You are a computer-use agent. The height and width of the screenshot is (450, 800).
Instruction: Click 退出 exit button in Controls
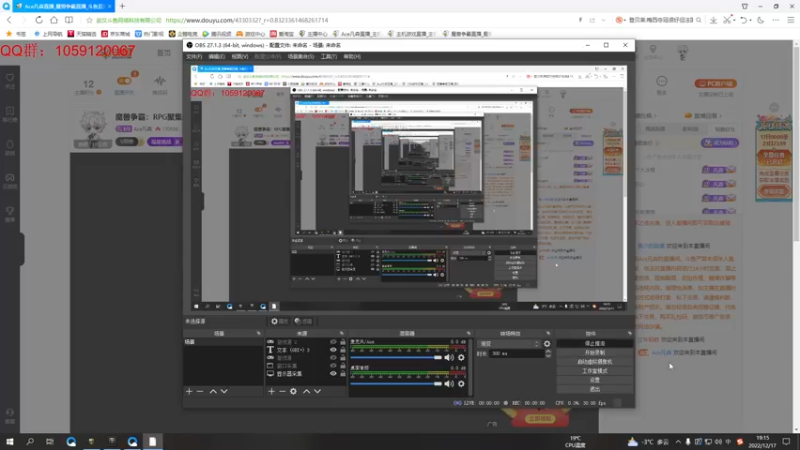click(595, 389)
